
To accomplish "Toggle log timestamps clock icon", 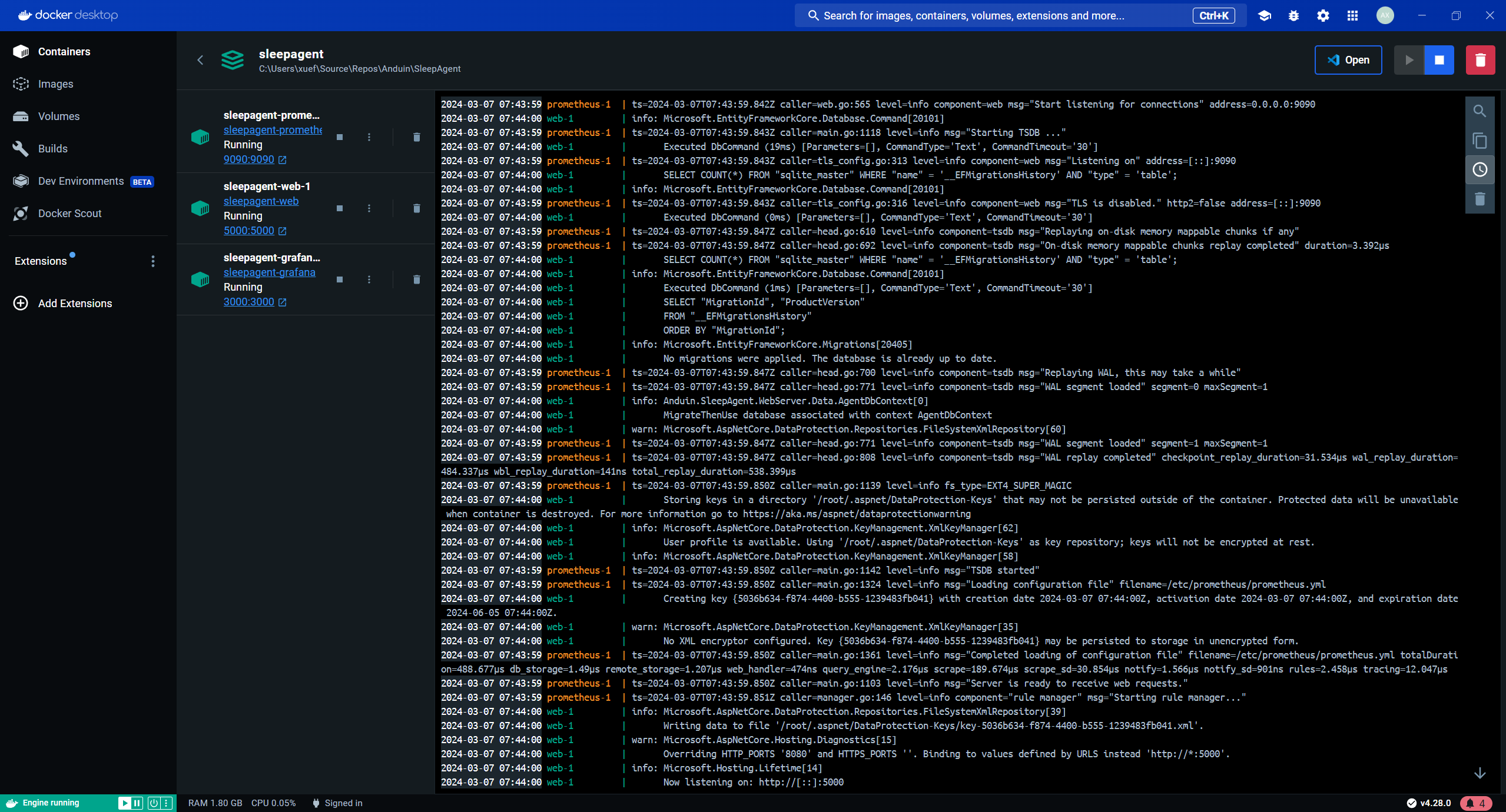I will pyautogui.click(x=1480, y=170).
